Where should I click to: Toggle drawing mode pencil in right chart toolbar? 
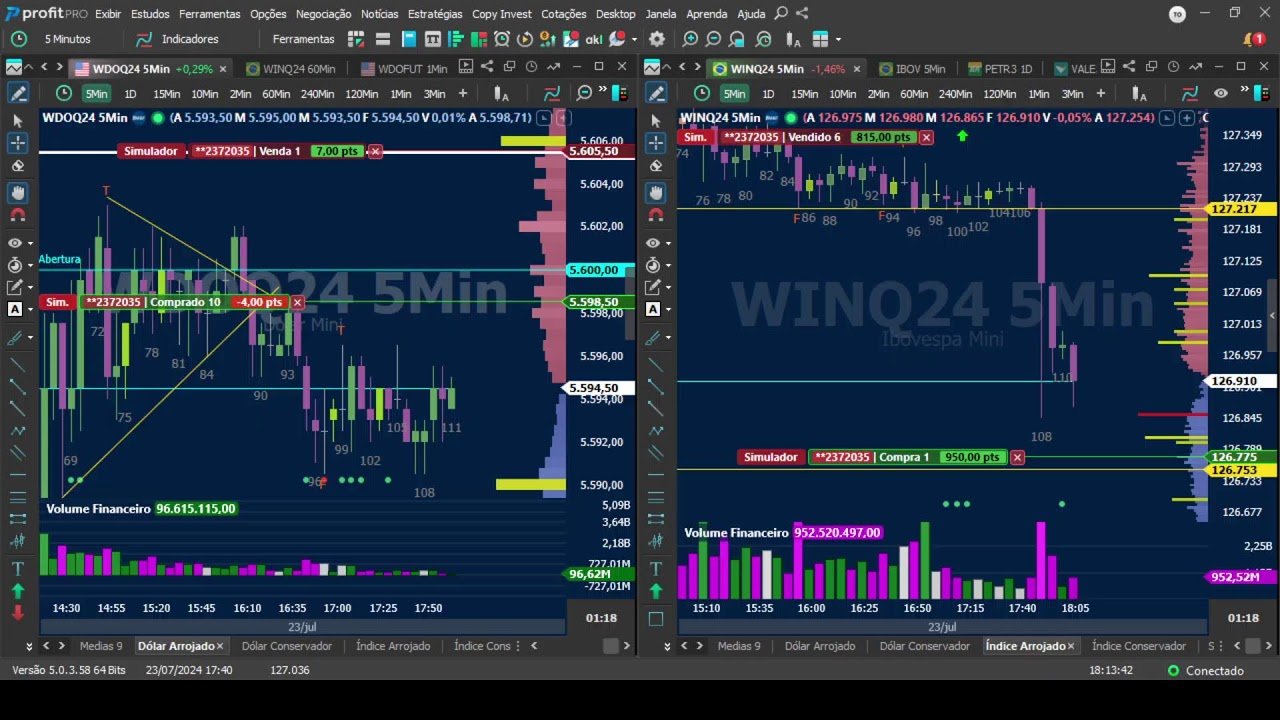pyautogui.click(x=656, y=93)
